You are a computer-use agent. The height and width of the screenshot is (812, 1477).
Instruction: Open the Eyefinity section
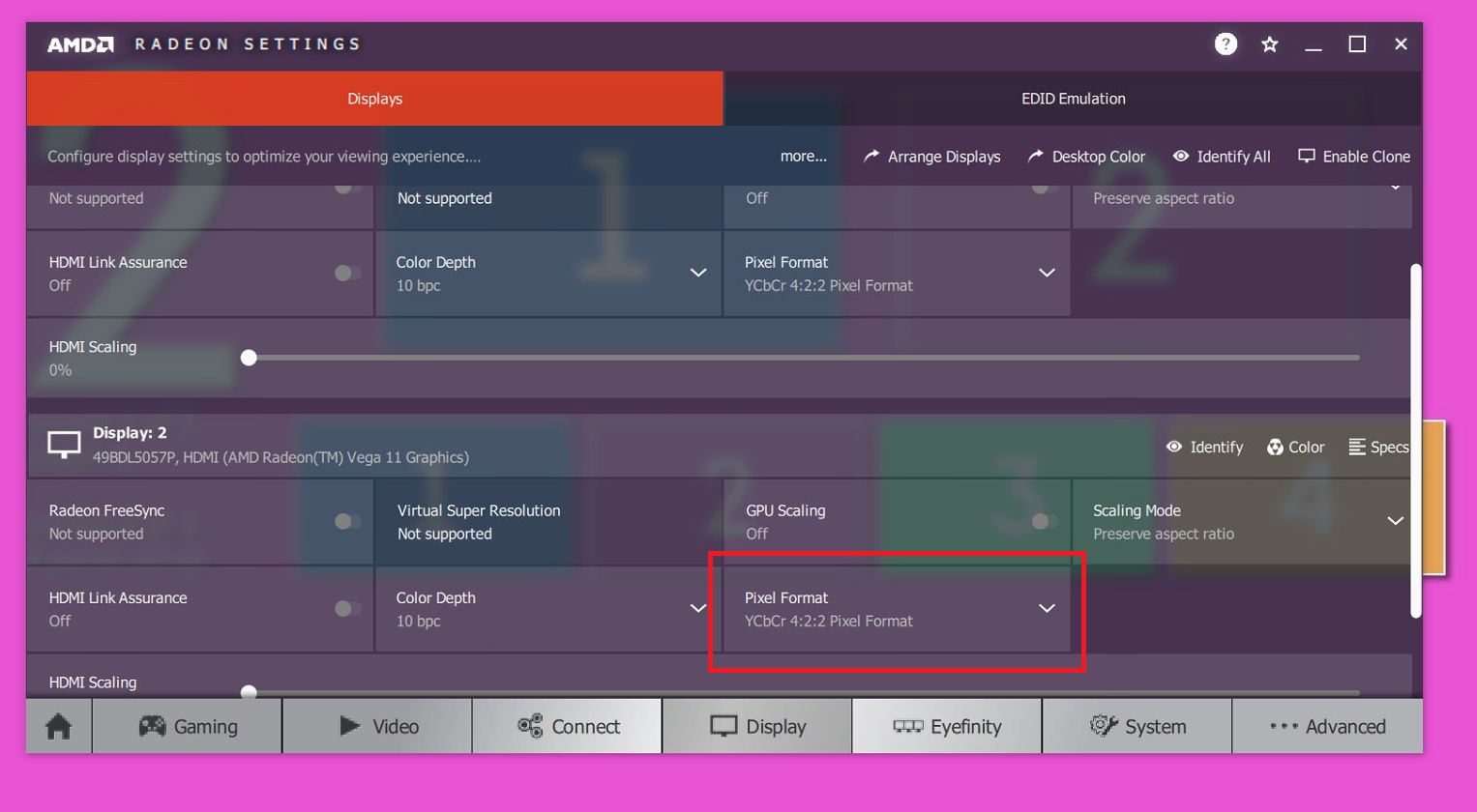pyautogui.click(x=947, y=726)
